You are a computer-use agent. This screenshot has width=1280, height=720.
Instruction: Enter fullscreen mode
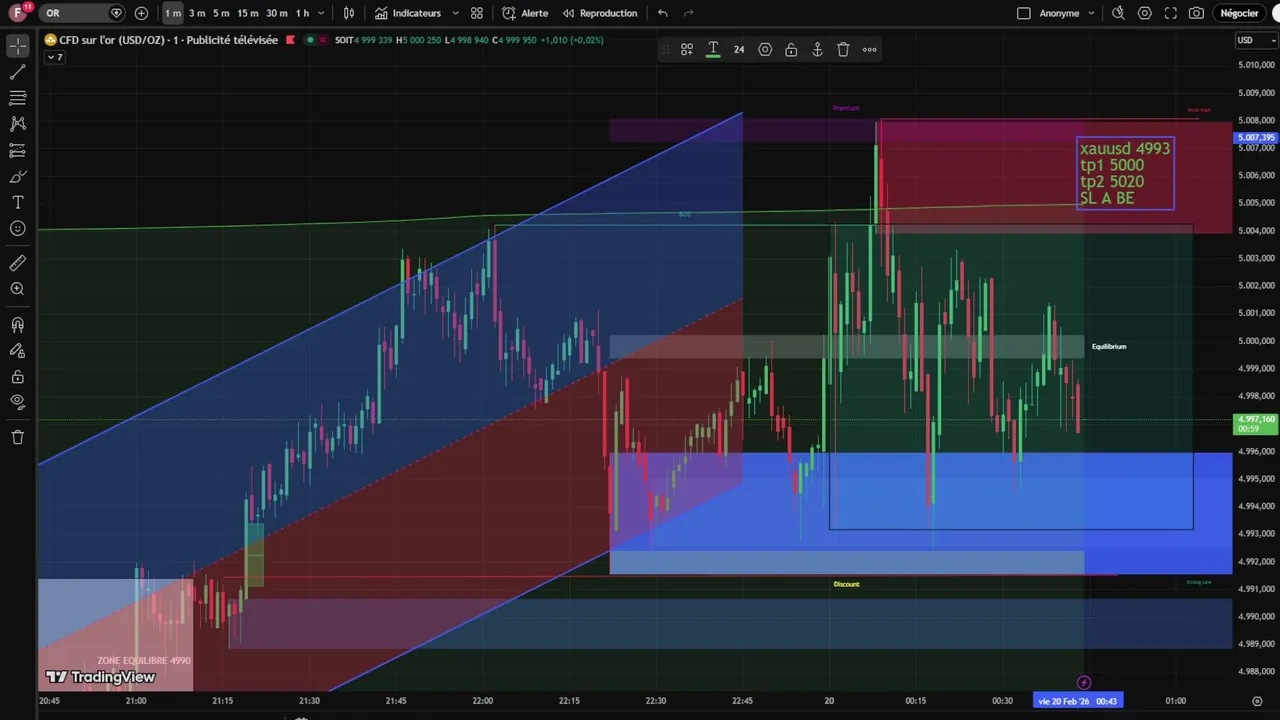pos(1170,13)
